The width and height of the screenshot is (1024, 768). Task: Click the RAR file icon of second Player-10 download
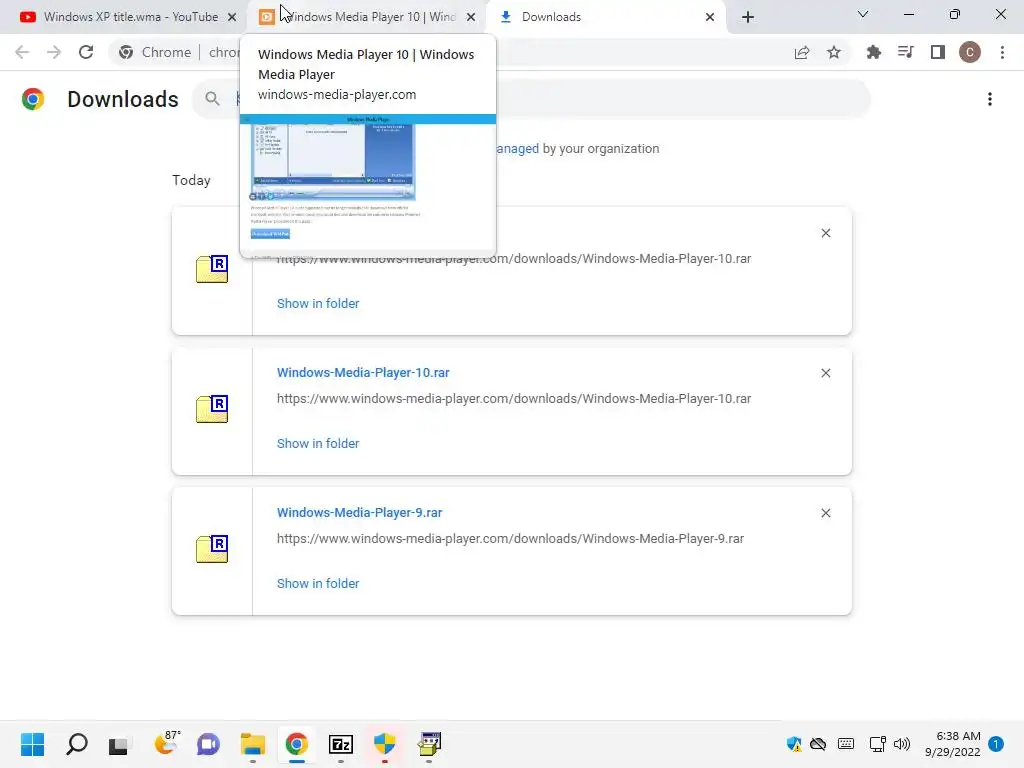click(x=212, y=409)
